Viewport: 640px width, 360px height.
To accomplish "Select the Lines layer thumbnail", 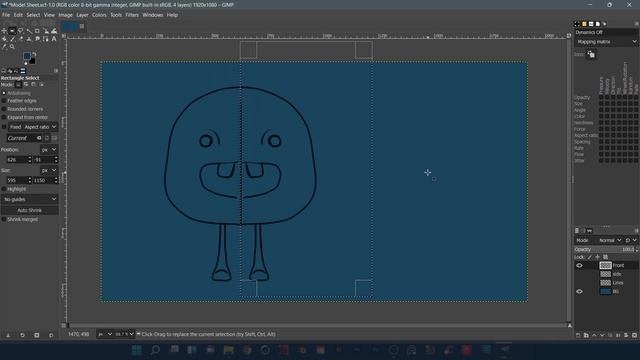I will [x=605, y=282].
